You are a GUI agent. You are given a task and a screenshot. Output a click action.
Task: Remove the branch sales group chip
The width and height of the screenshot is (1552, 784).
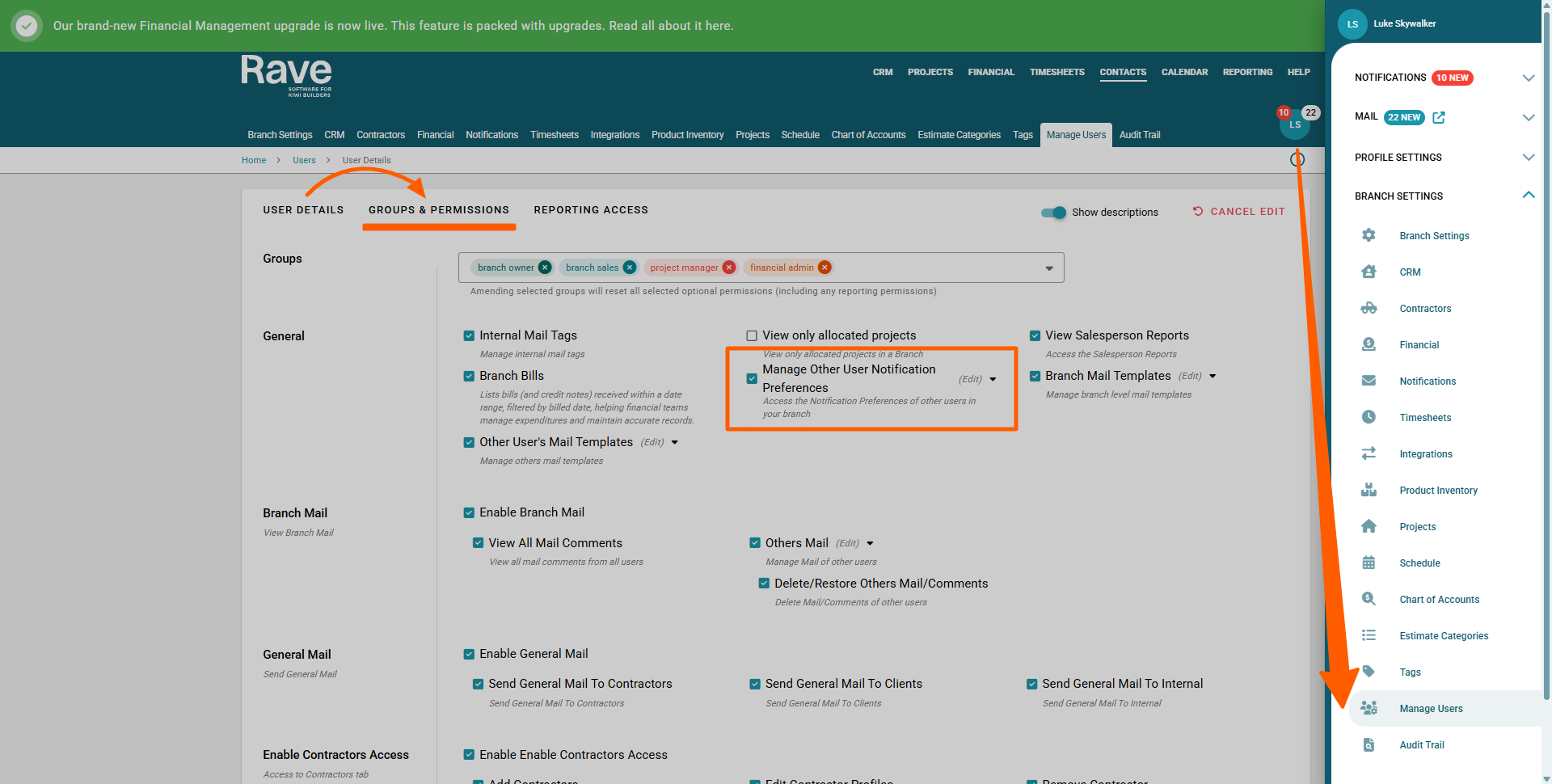click(x=630, y=268)
